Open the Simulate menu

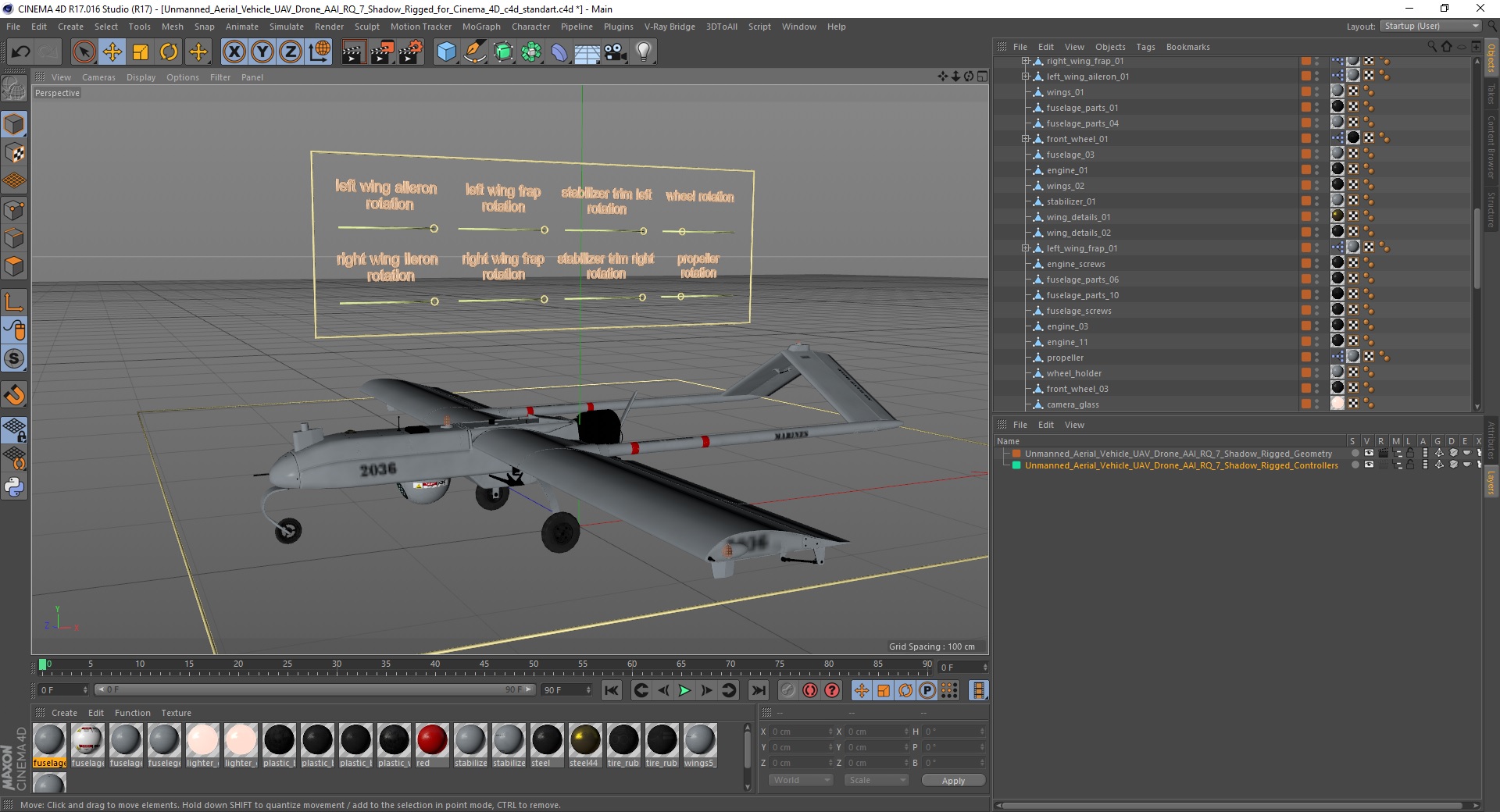point(286,27)
